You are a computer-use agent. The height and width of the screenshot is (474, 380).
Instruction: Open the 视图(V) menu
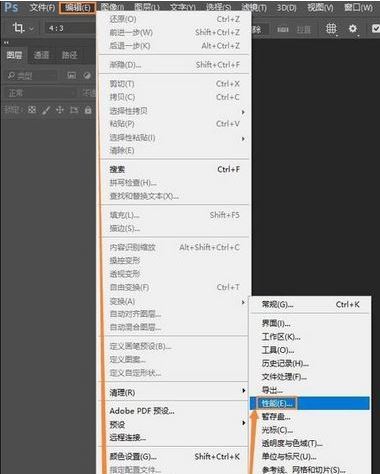click(320, 7)
